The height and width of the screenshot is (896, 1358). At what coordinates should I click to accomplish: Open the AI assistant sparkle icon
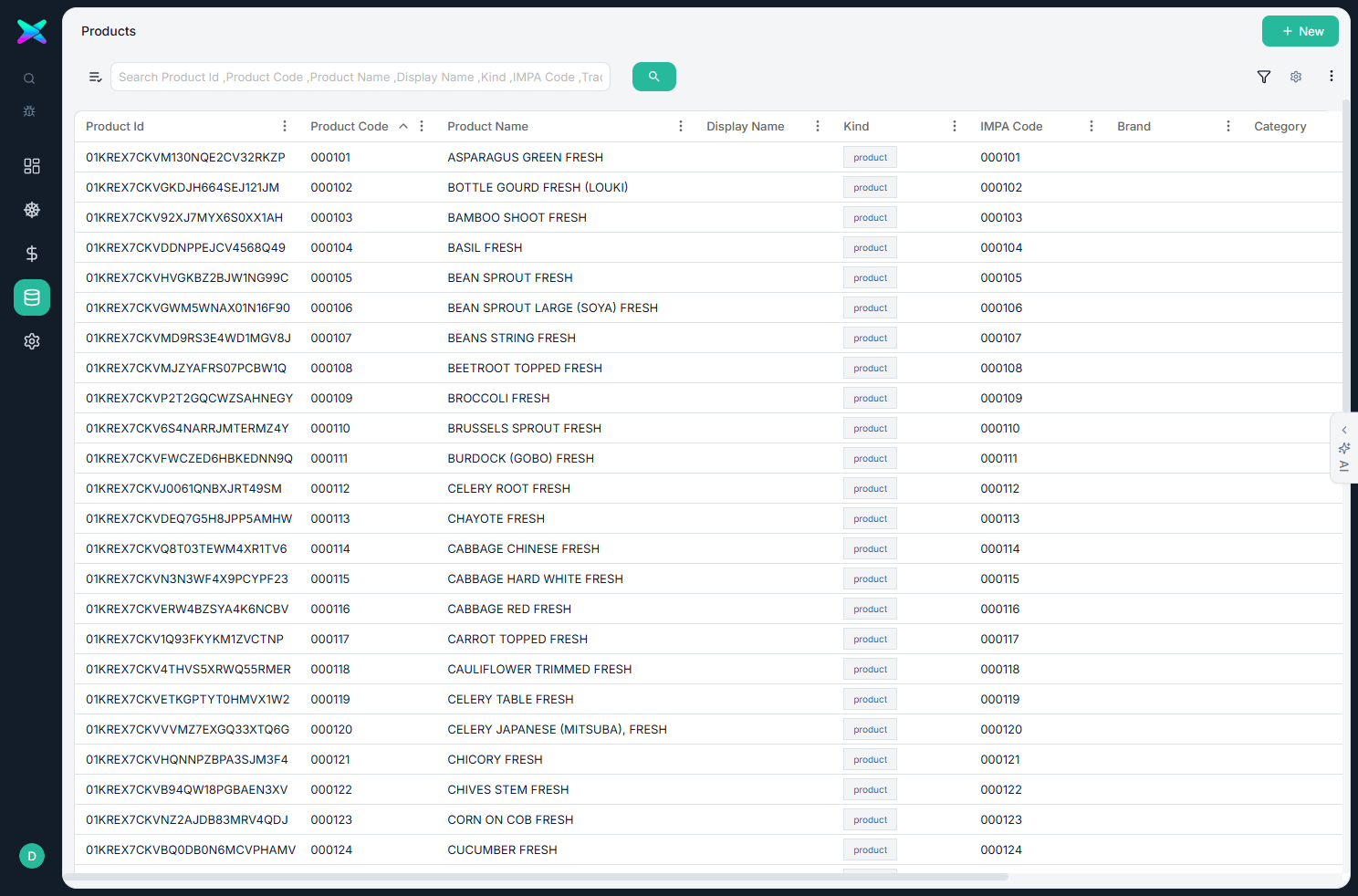point(1344,448)
